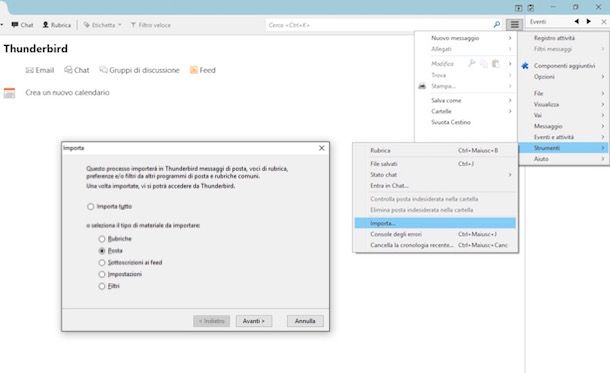Expand the Vai submenu
Image resolution: width=610 pixels, height=373 pixels.
click(564, 115)
